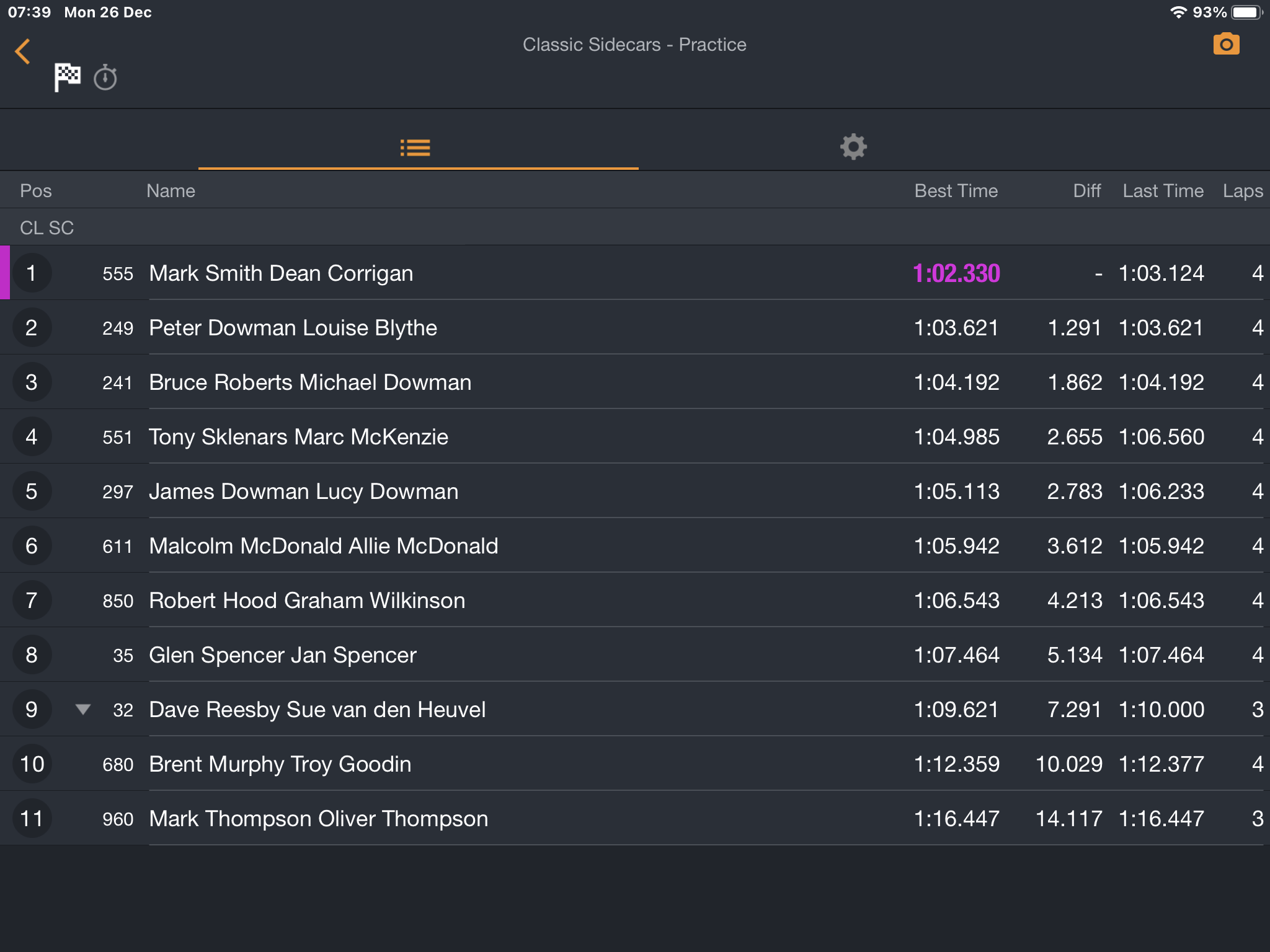Open Robert Hood Graham Wilkinson entry
Screen dimensions: 1270x952
click(x=635, y=601)
